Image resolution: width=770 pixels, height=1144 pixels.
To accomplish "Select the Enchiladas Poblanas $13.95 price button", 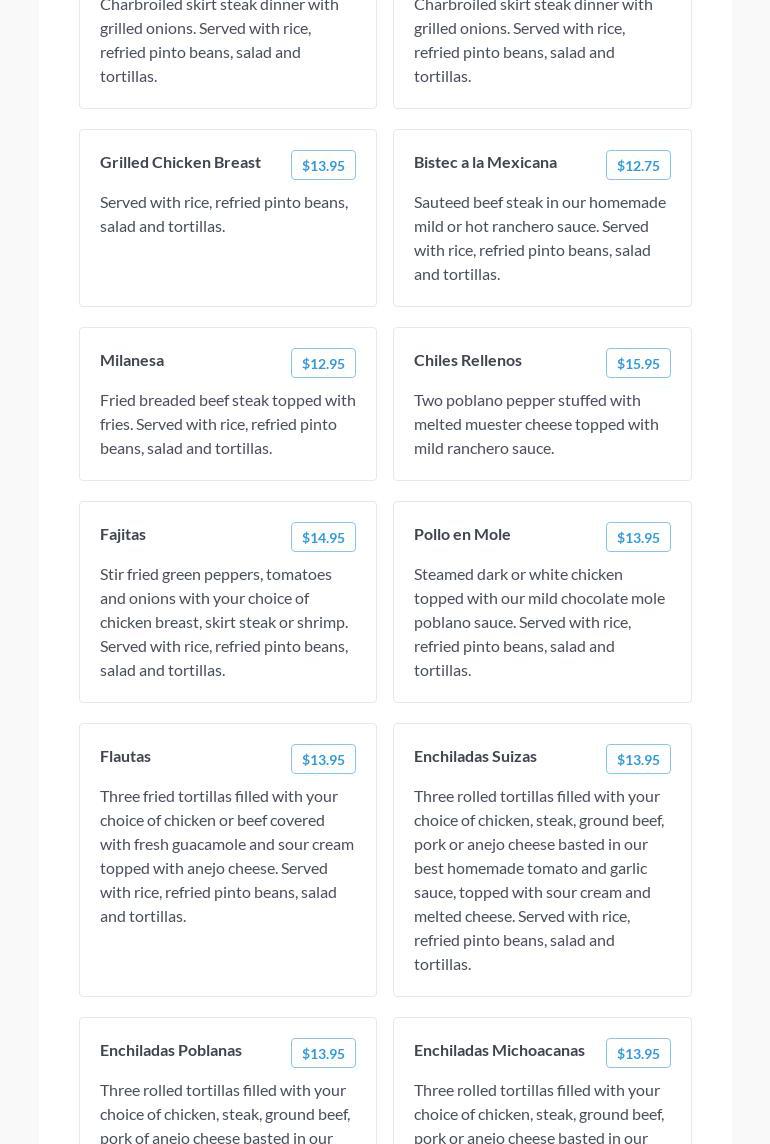I will click(323, 1053).
